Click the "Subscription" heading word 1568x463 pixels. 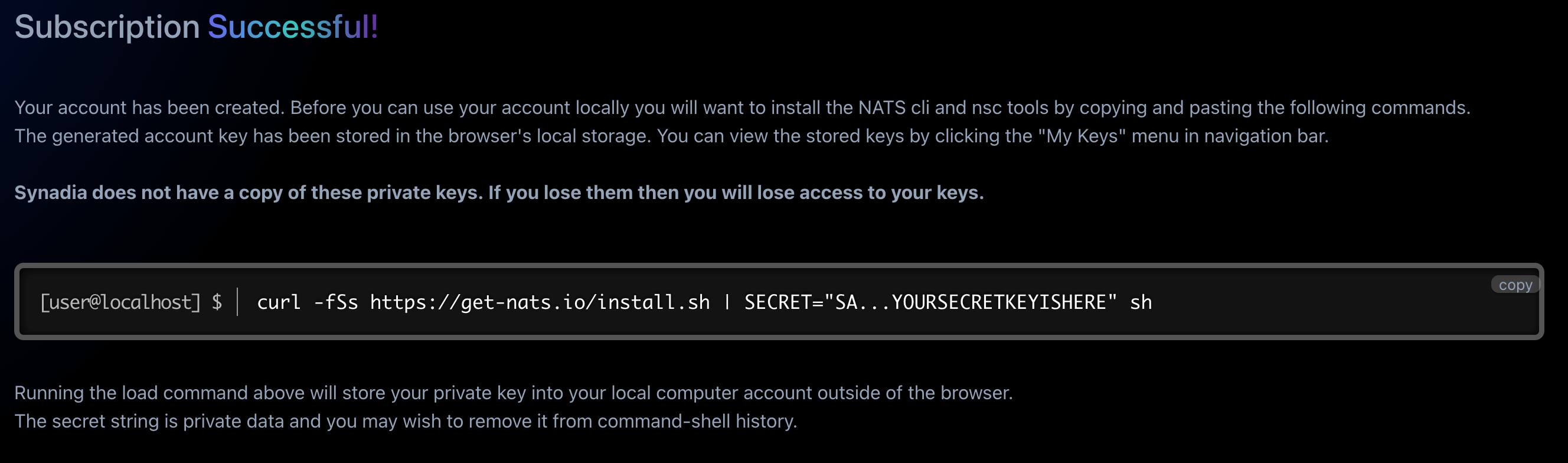pos(107,27)
